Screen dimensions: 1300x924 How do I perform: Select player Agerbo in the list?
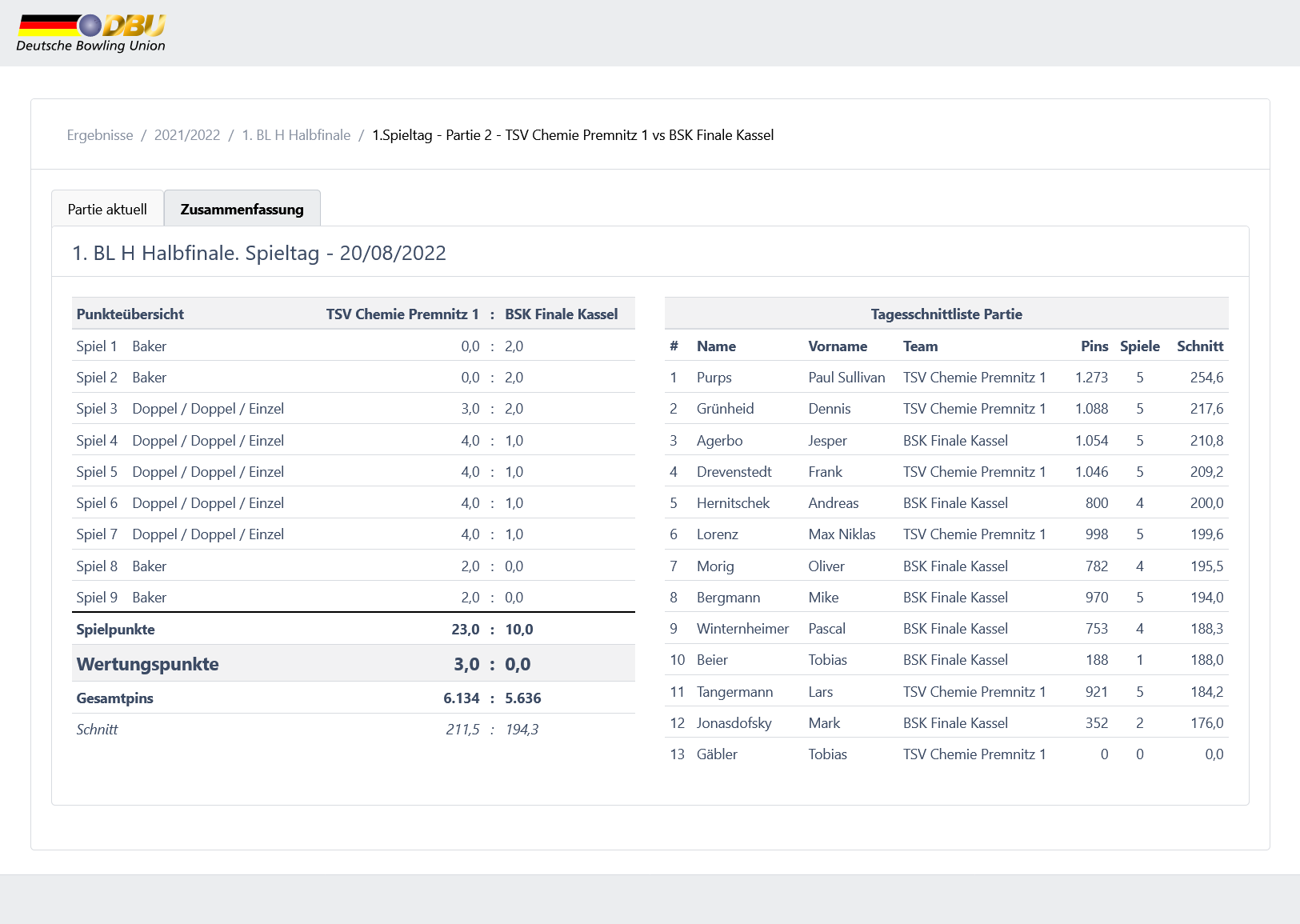pyautogui.click(x=946, y=440)
